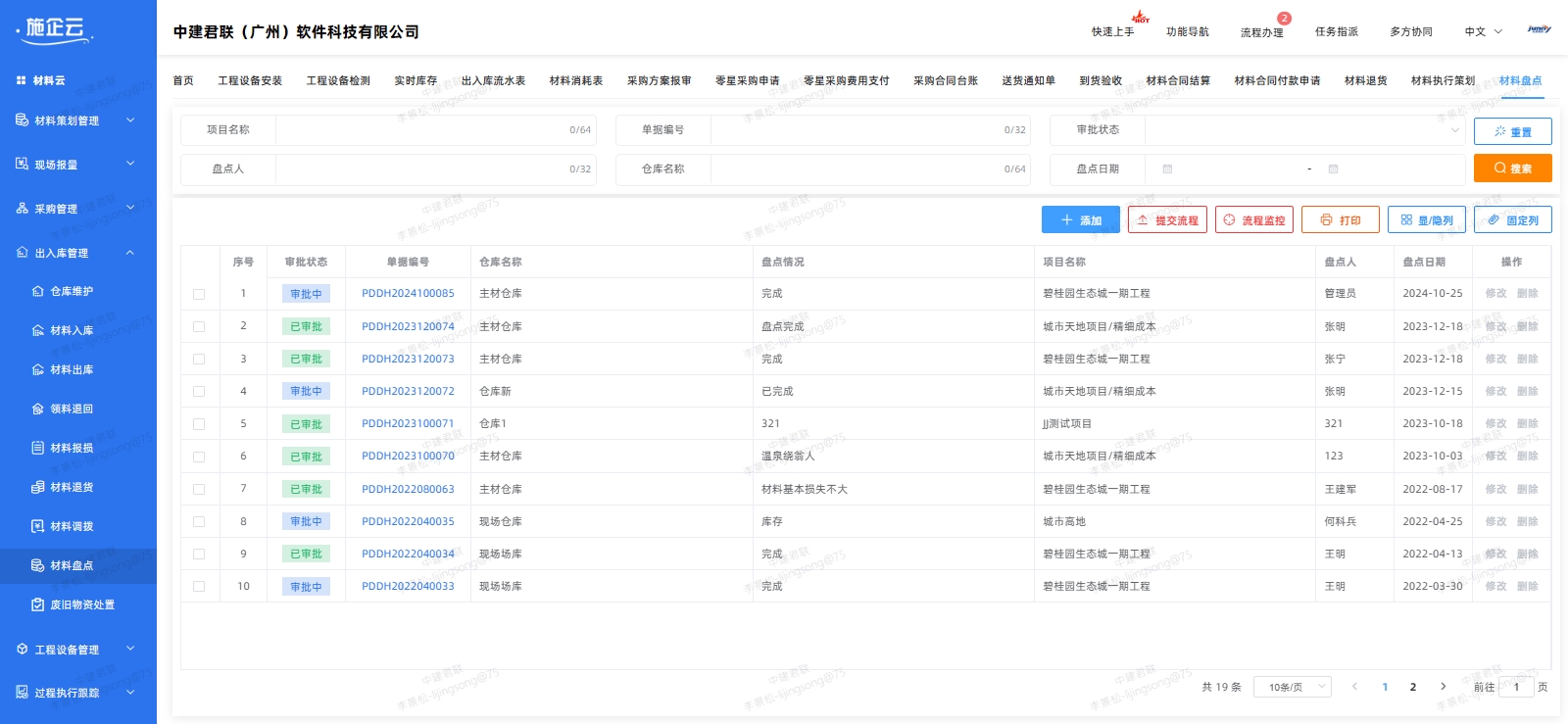Click the blue 添加 button
The image size is (1568, 724).
tap(1080, 220)
